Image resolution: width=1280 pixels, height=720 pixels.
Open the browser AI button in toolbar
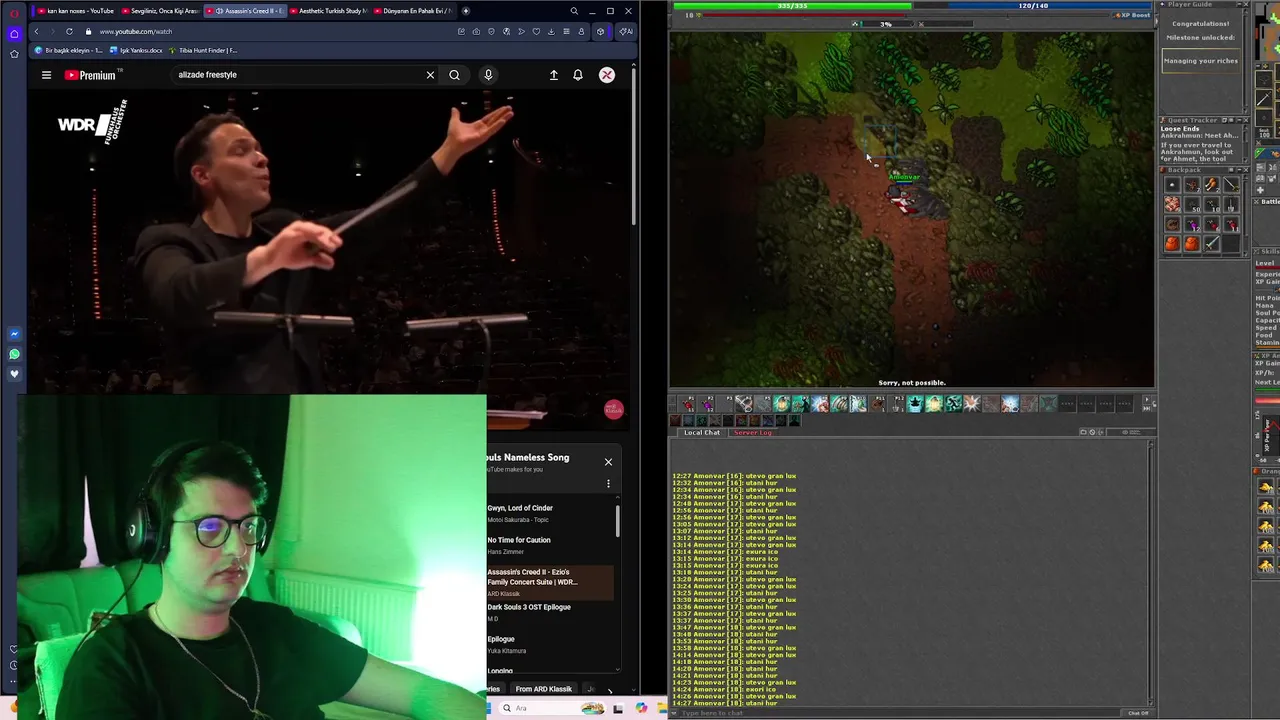click(625, 31)
